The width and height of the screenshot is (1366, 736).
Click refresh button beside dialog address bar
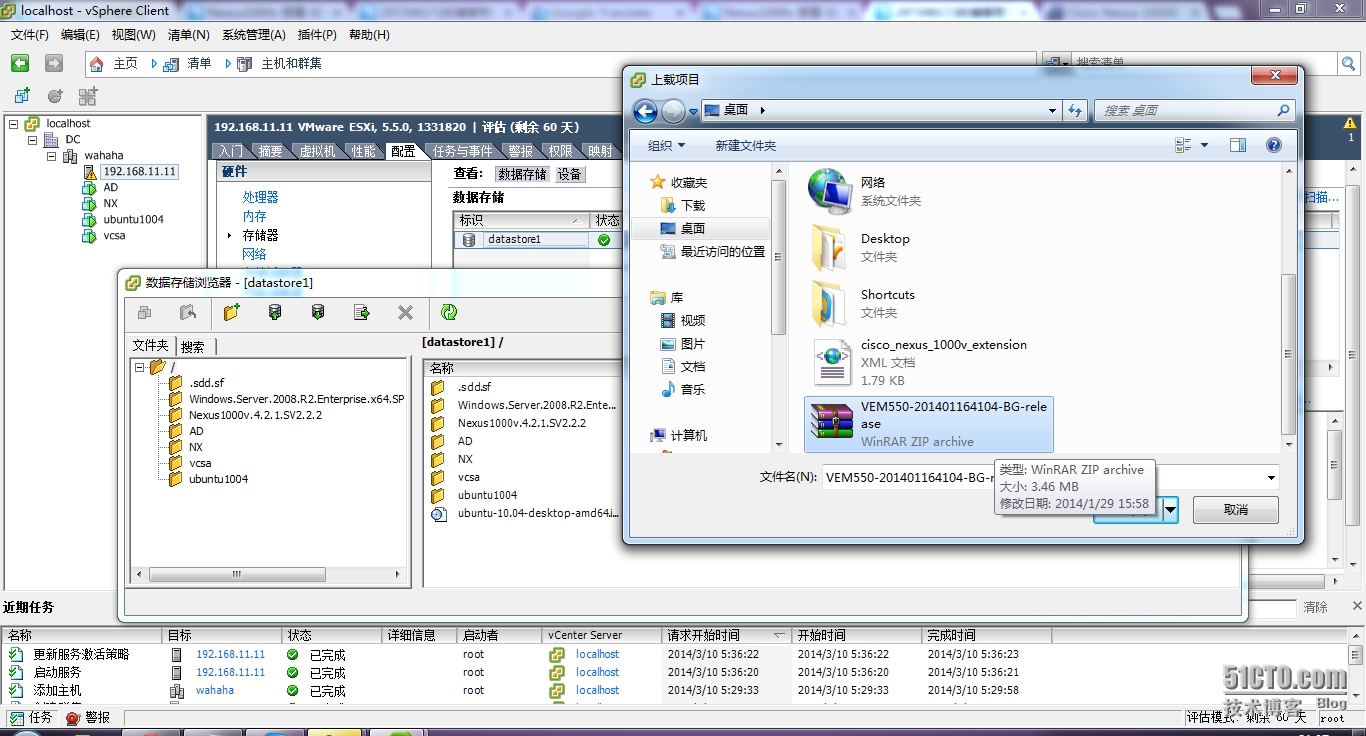pyautogui.click(x=1075, y=111)
